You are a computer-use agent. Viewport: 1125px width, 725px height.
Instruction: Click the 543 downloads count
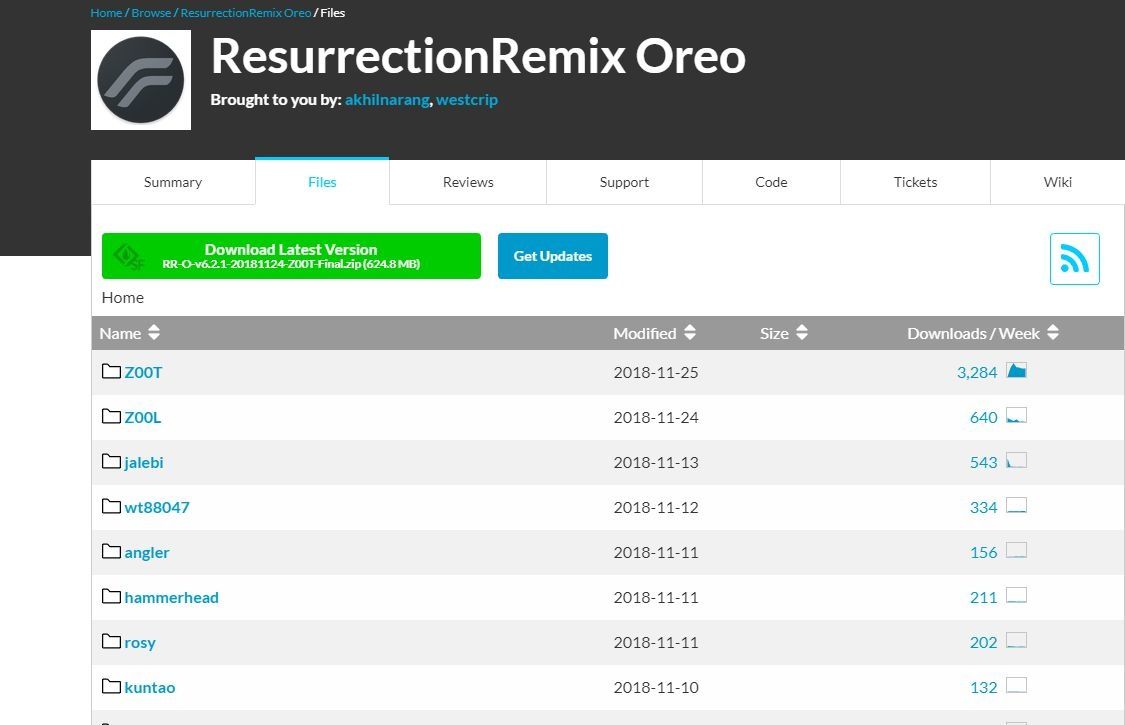click(x=984, y=462)
